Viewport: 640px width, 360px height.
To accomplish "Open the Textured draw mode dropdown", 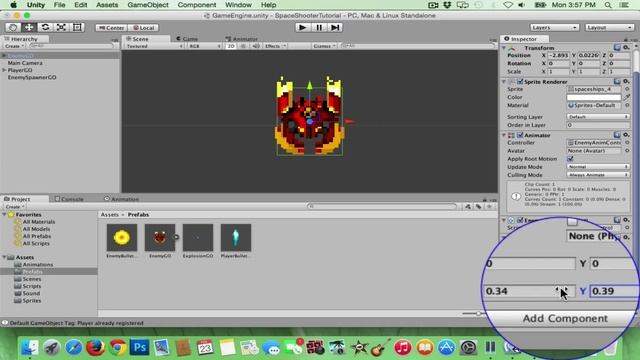I will click(x=154, y=46).
